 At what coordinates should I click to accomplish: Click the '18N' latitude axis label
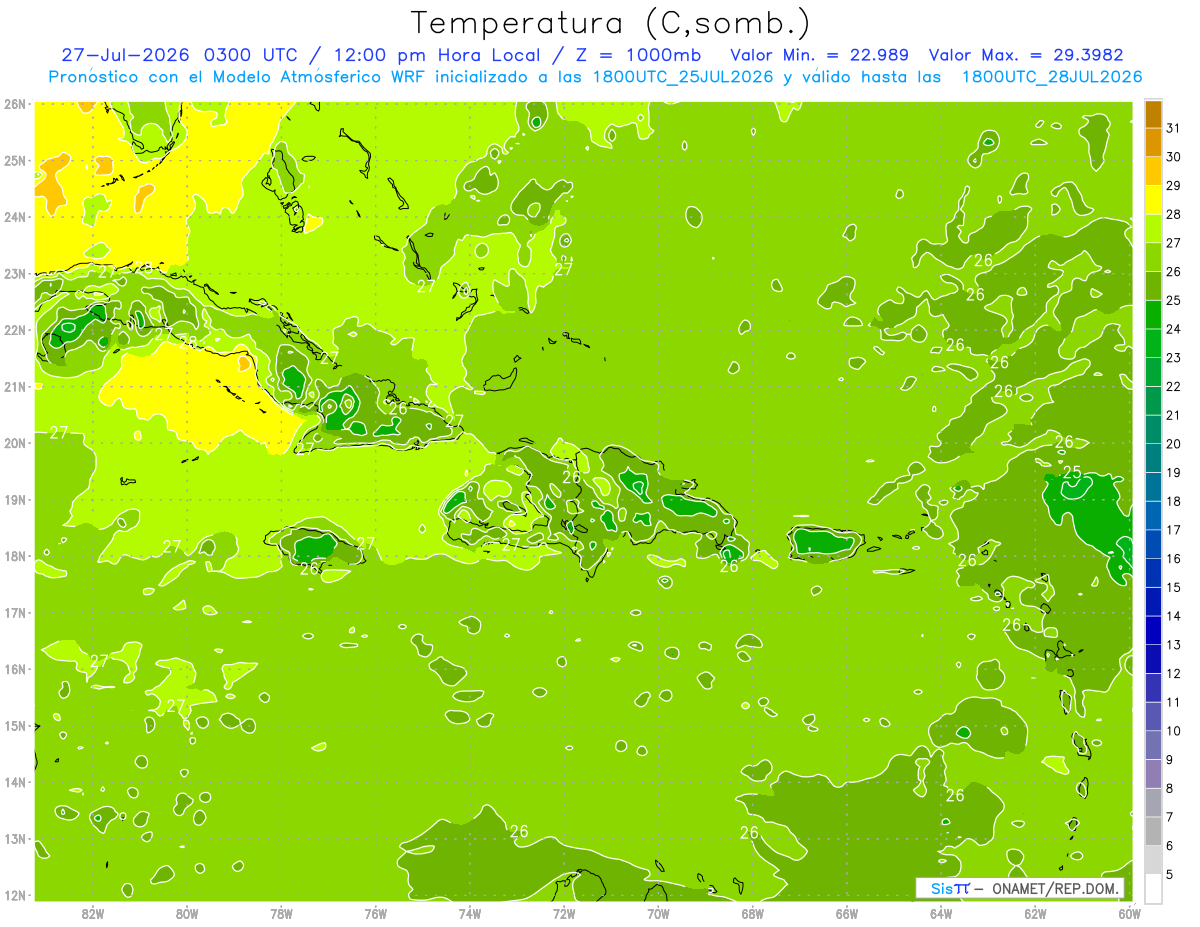pos(15,556)
